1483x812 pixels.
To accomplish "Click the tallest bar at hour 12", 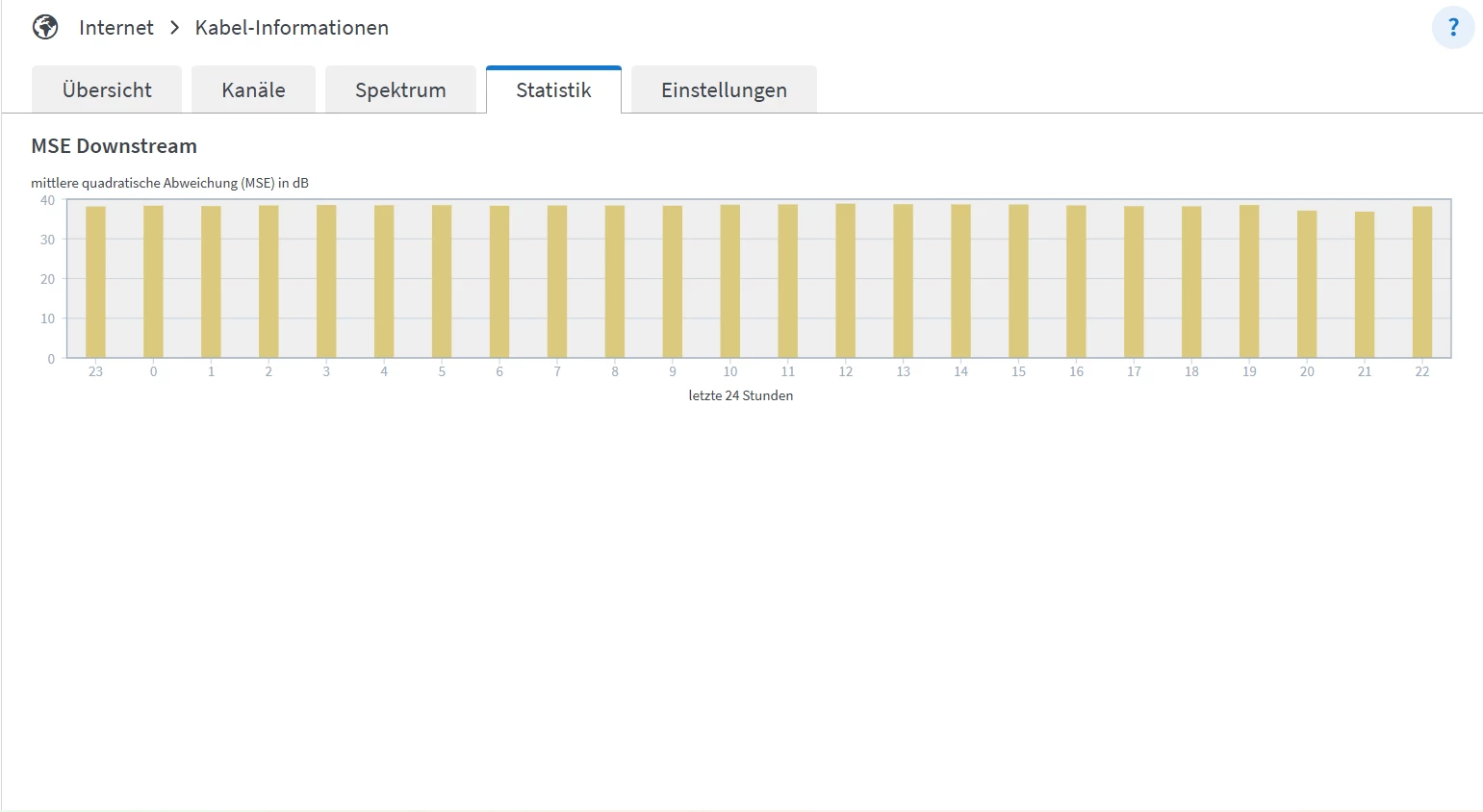I will click(846, 281).
